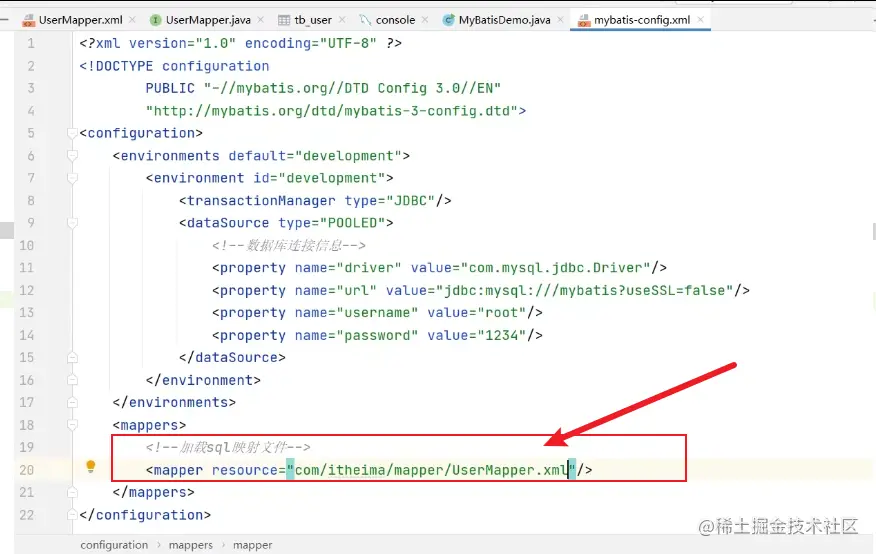Click the jdbc:mysql:///mybatis?useSSL=false value

point(584,290)
